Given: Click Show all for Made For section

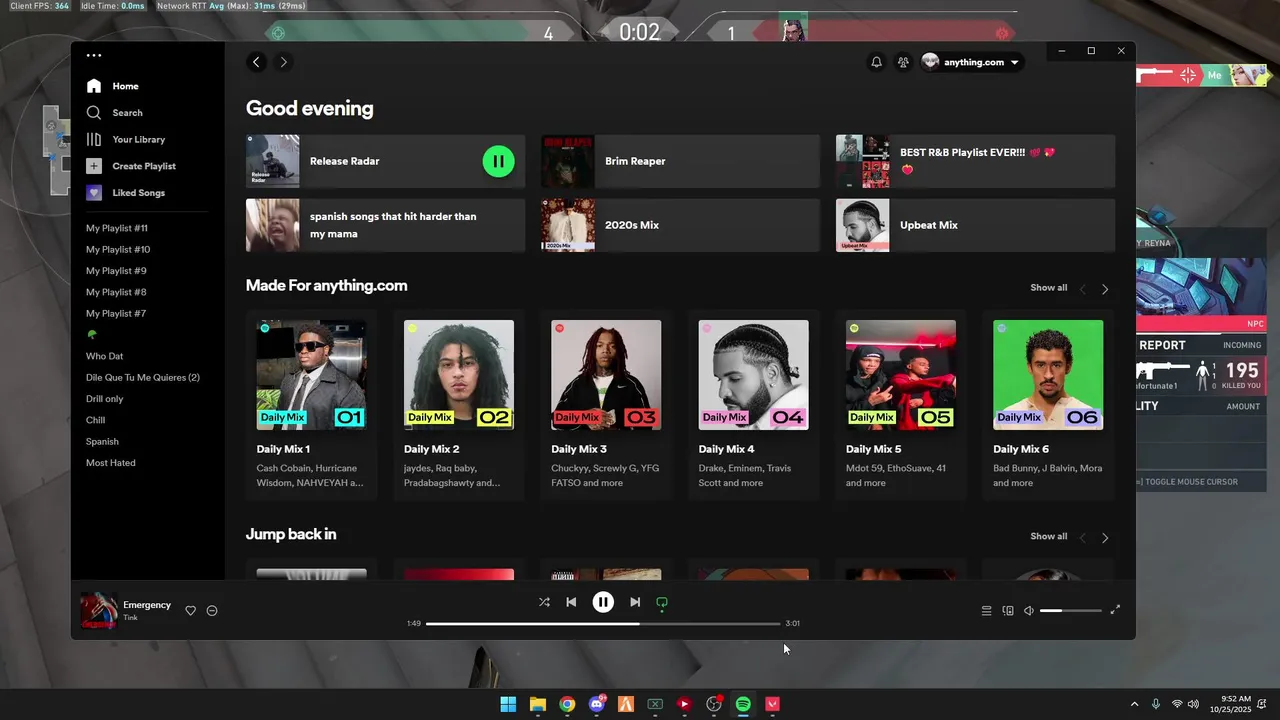Looking at the screenshot, I should point(1048,288).
